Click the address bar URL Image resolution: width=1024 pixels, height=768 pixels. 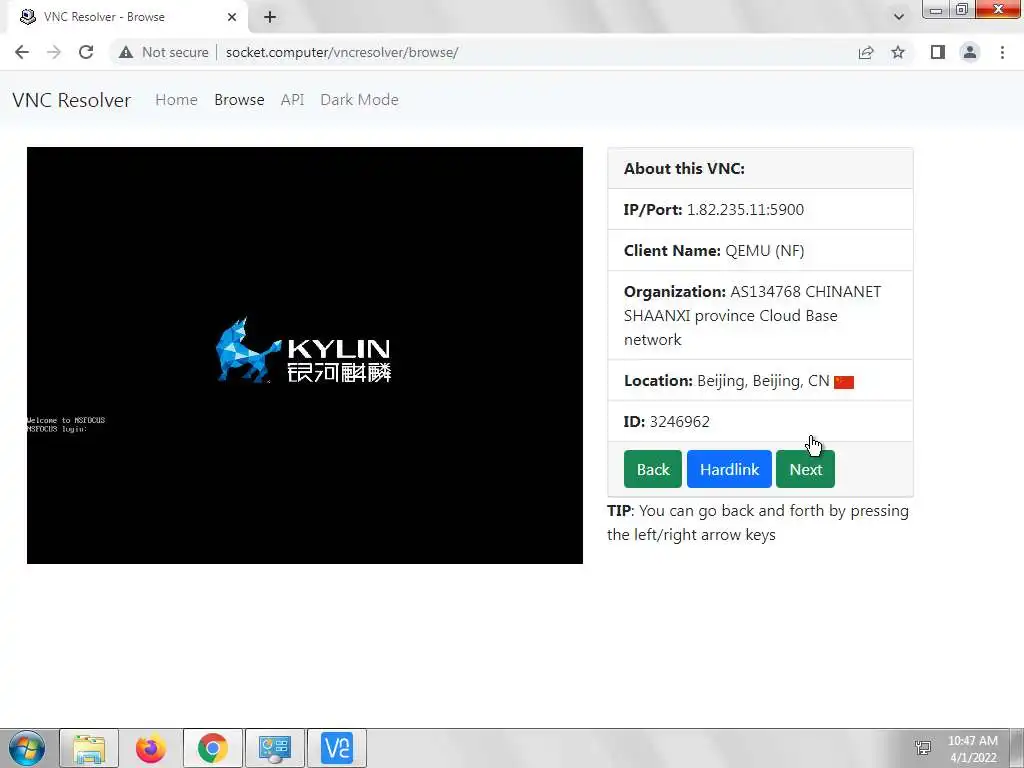[x=342, y=52]
